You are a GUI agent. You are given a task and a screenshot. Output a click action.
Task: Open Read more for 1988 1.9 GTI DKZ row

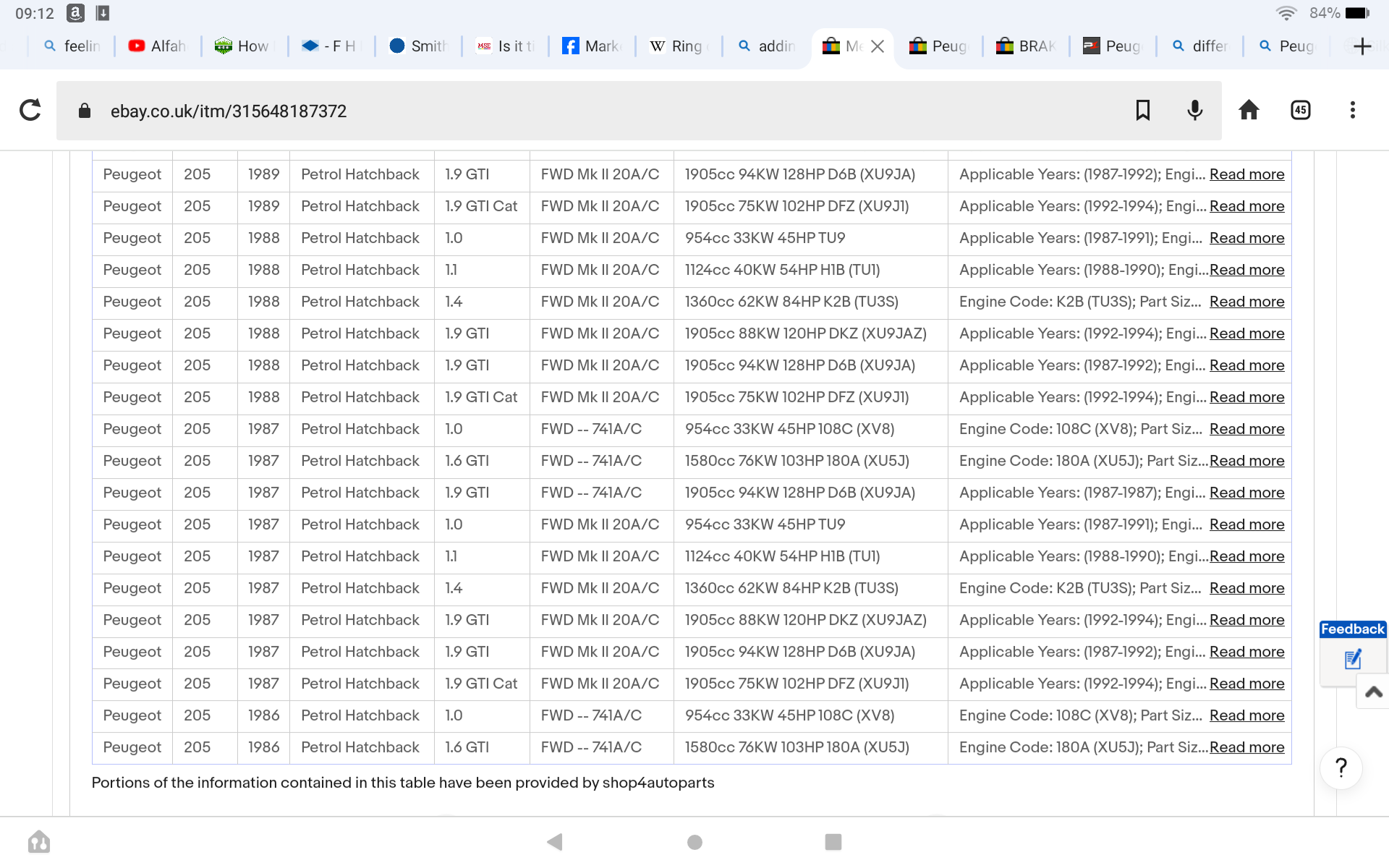tap(1246, 333)
